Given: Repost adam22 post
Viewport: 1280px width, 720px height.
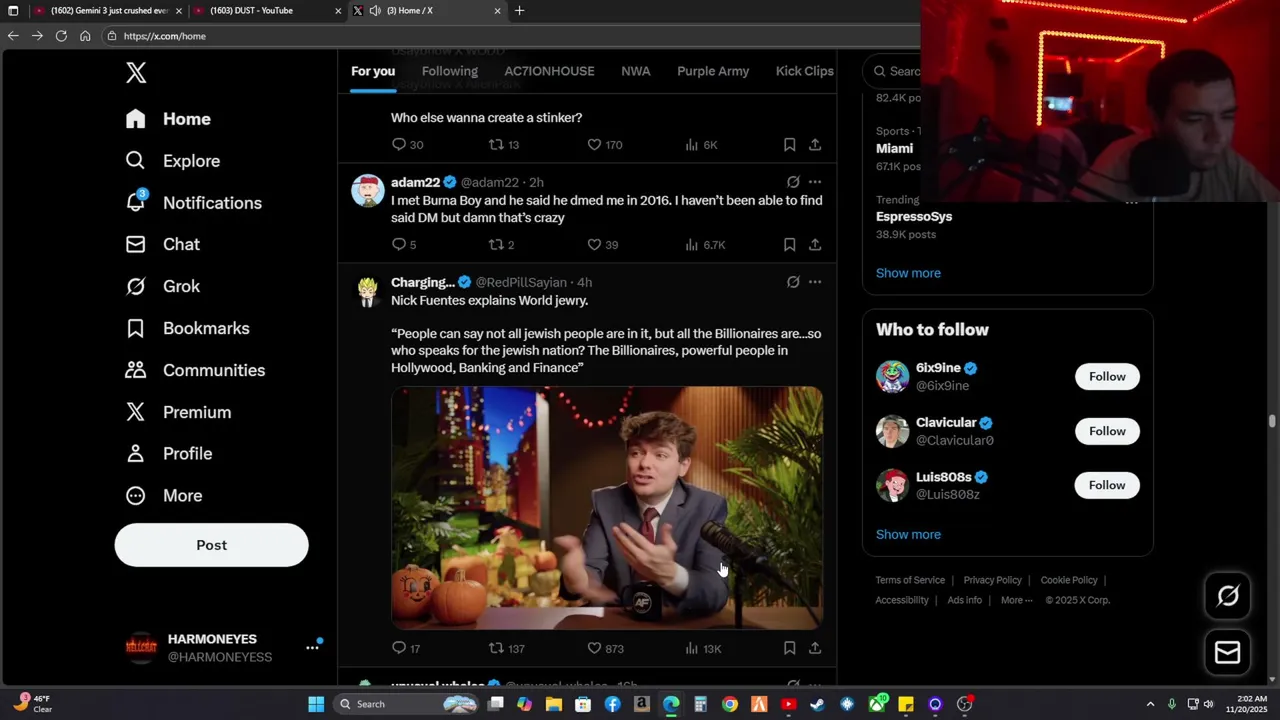Looking at the screenshot, I should point(501,245).
